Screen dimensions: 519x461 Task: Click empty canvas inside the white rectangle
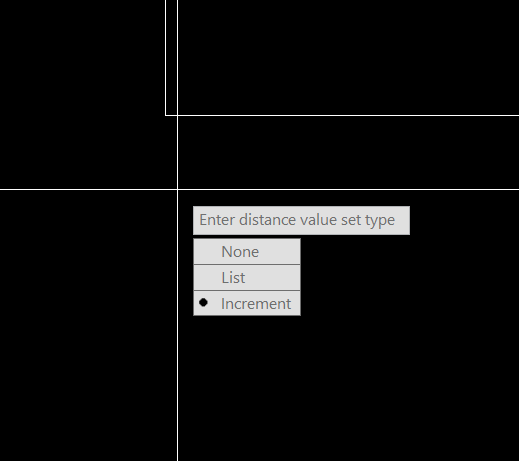point(347,57)
